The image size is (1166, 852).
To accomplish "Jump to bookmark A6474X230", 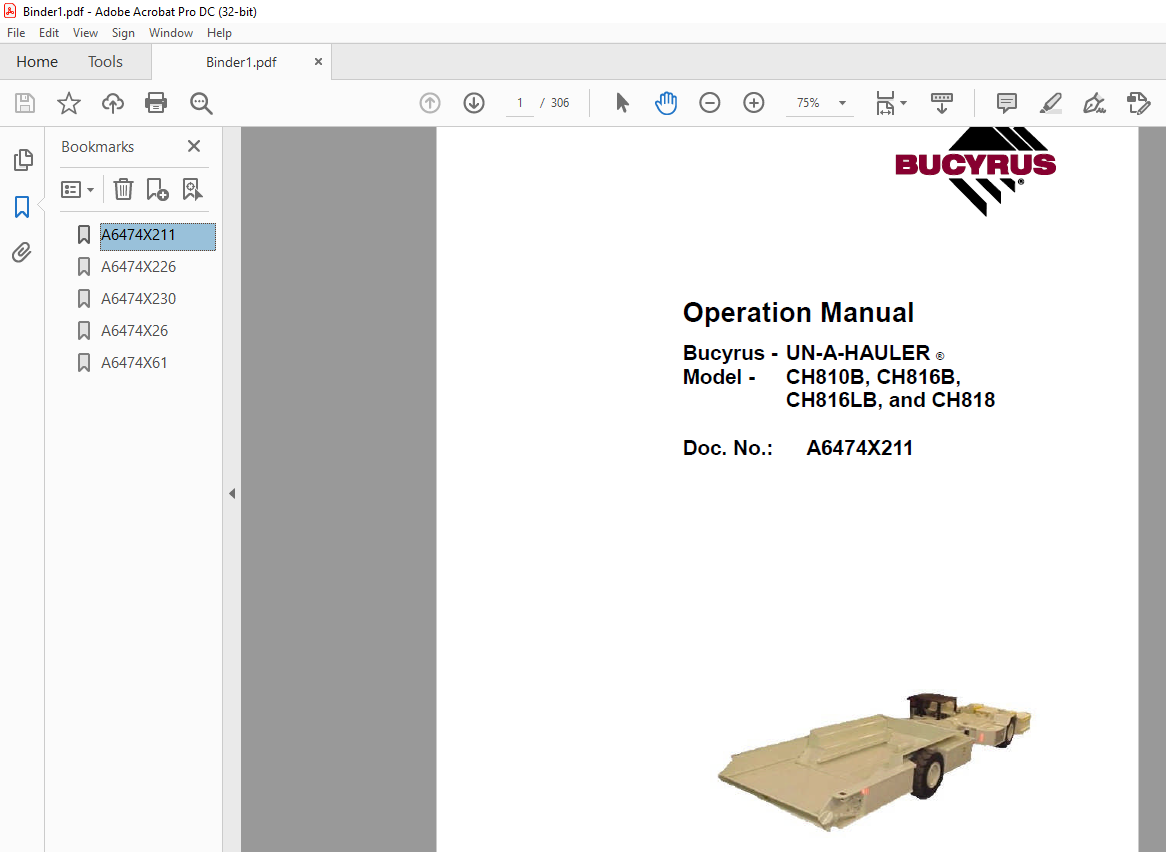I will click(138, 299).
